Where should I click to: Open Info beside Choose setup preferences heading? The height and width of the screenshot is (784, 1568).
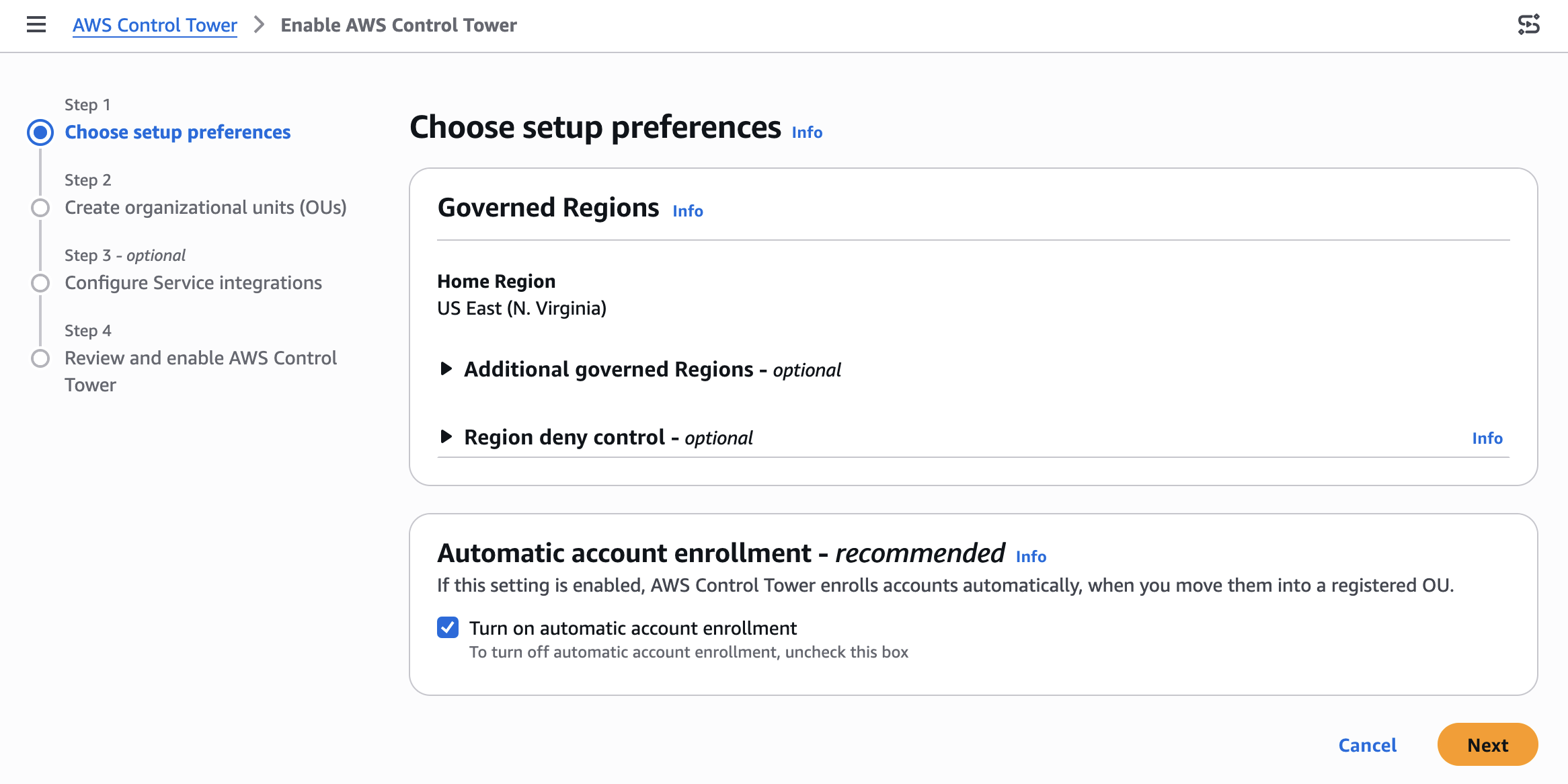(x=807, y=132)
